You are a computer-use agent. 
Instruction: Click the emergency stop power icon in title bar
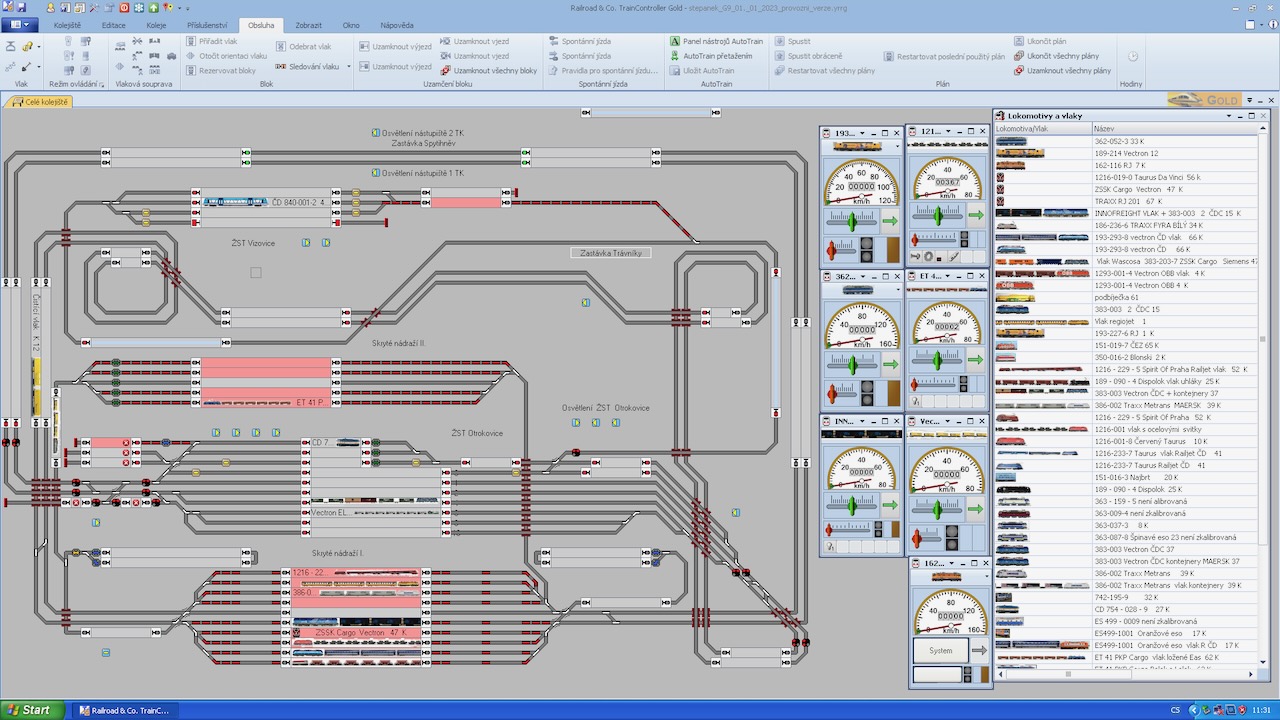(125, 7)
